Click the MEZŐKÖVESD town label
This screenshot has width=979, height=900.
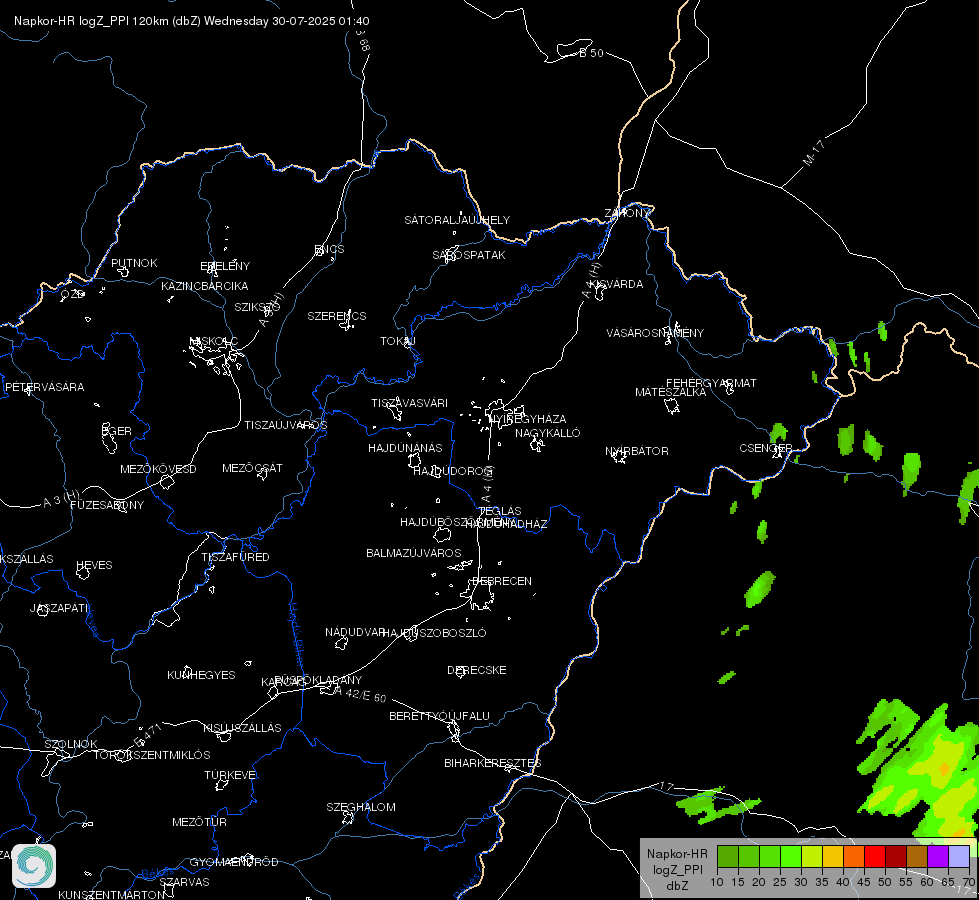pyautogui.click(x=158, y=468)
